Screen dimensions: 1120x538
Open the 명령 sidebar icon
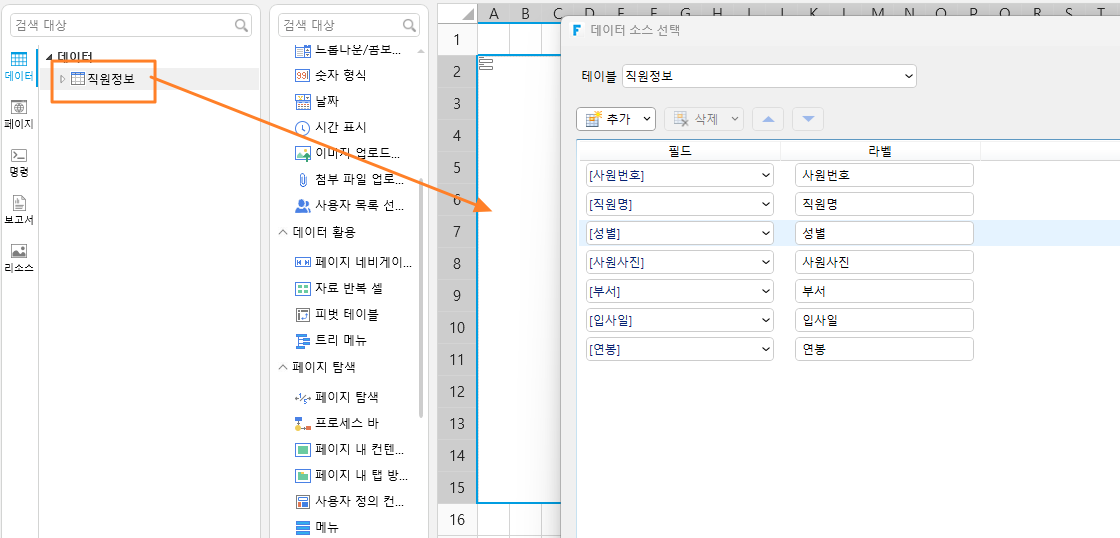pos(19,162)
